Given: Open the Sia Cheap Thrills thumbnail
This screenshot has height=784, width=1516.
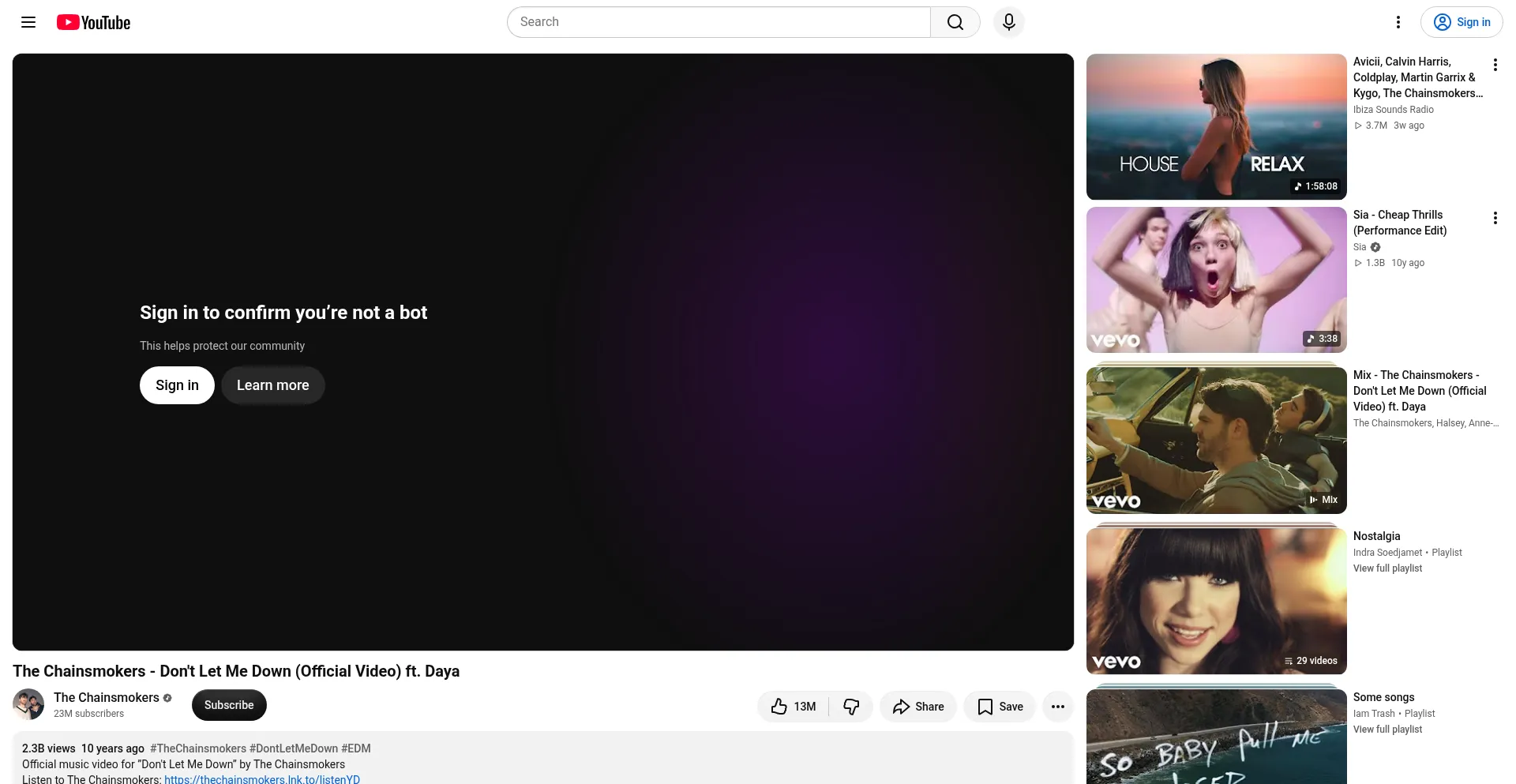Looking at the screenshot, I should [x=1217, y=279].
